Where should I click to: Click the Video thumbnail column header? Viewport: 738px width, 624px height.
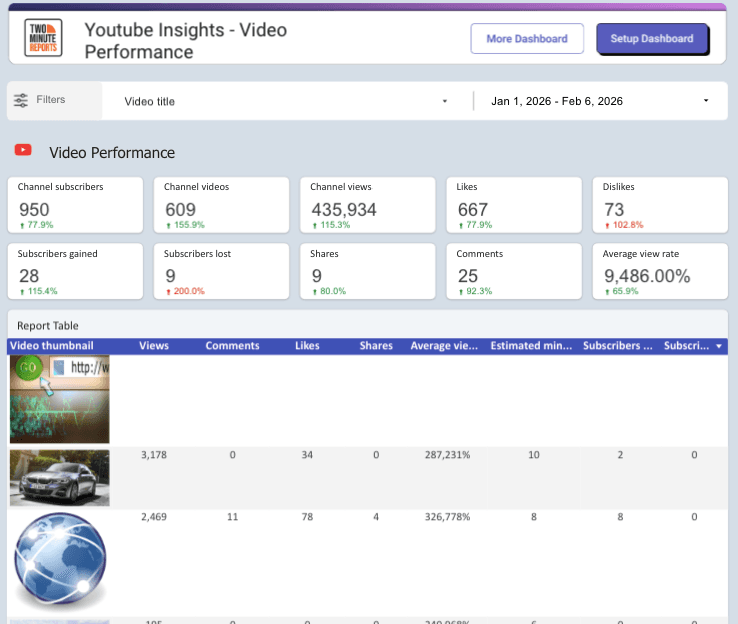(52, 346)
